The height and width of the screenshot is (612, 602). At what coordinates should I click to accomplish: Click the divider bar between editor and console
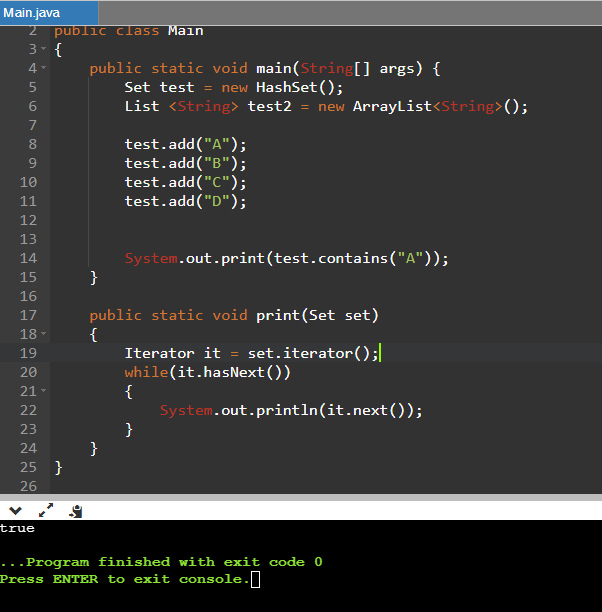301,498
